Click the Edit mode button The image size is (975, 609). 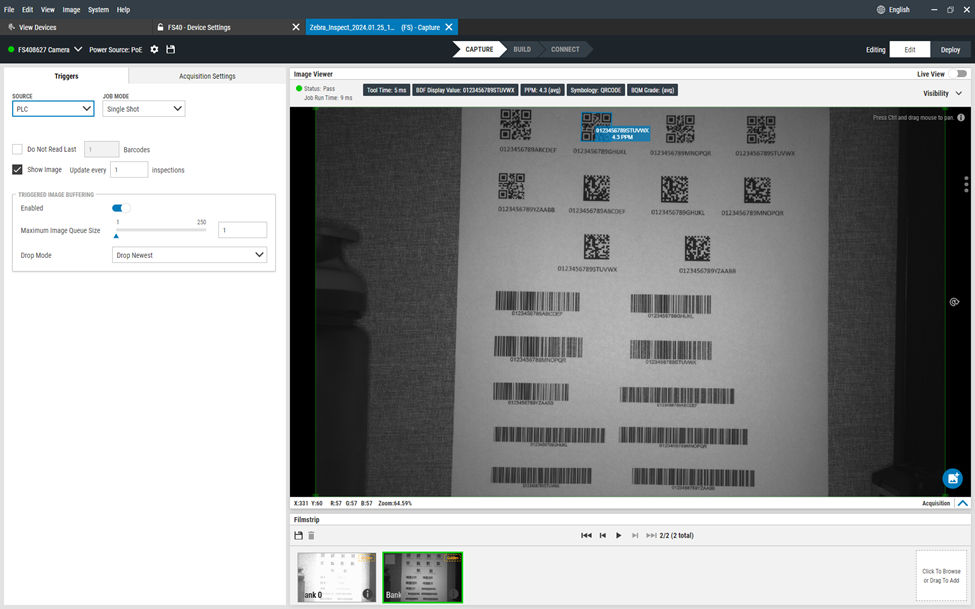pyautogui.click(x=910, y=50)
